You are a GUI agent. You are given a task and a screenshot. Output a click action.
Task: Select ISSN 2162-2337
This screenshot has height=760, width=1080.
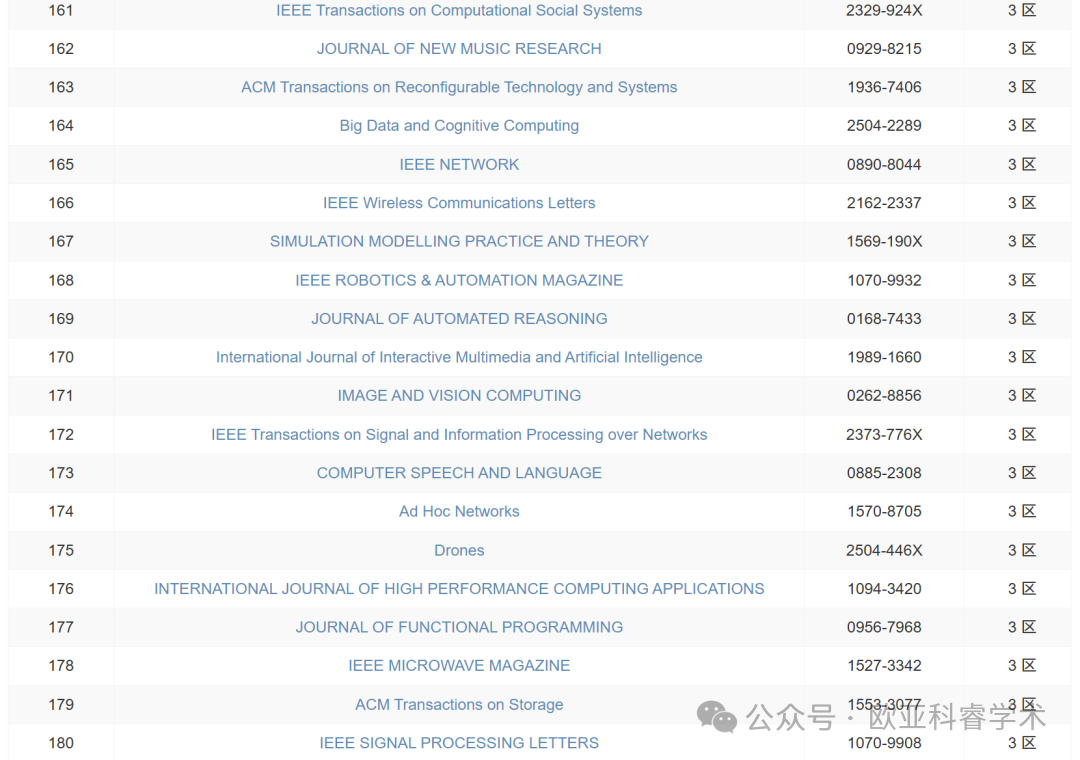[x=884, y=203]
